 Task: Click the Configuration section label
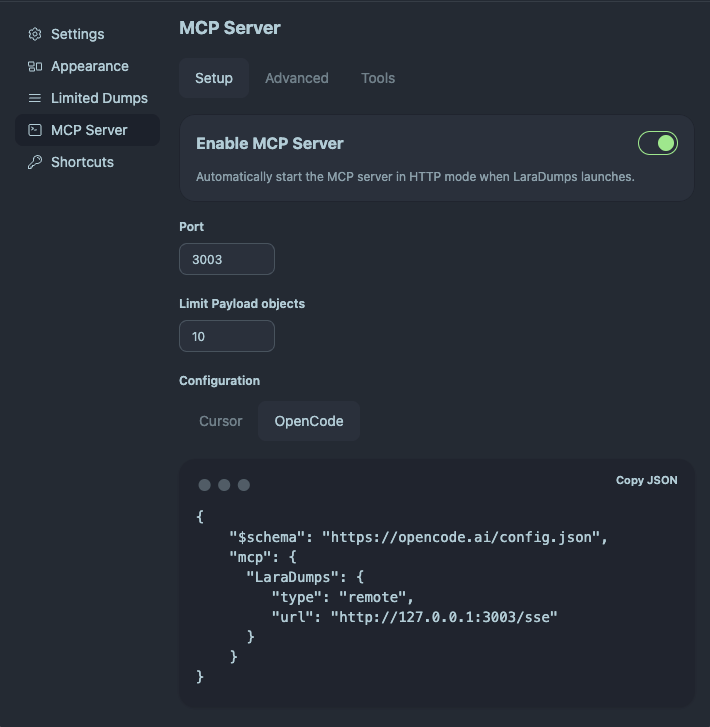(219, 381)
